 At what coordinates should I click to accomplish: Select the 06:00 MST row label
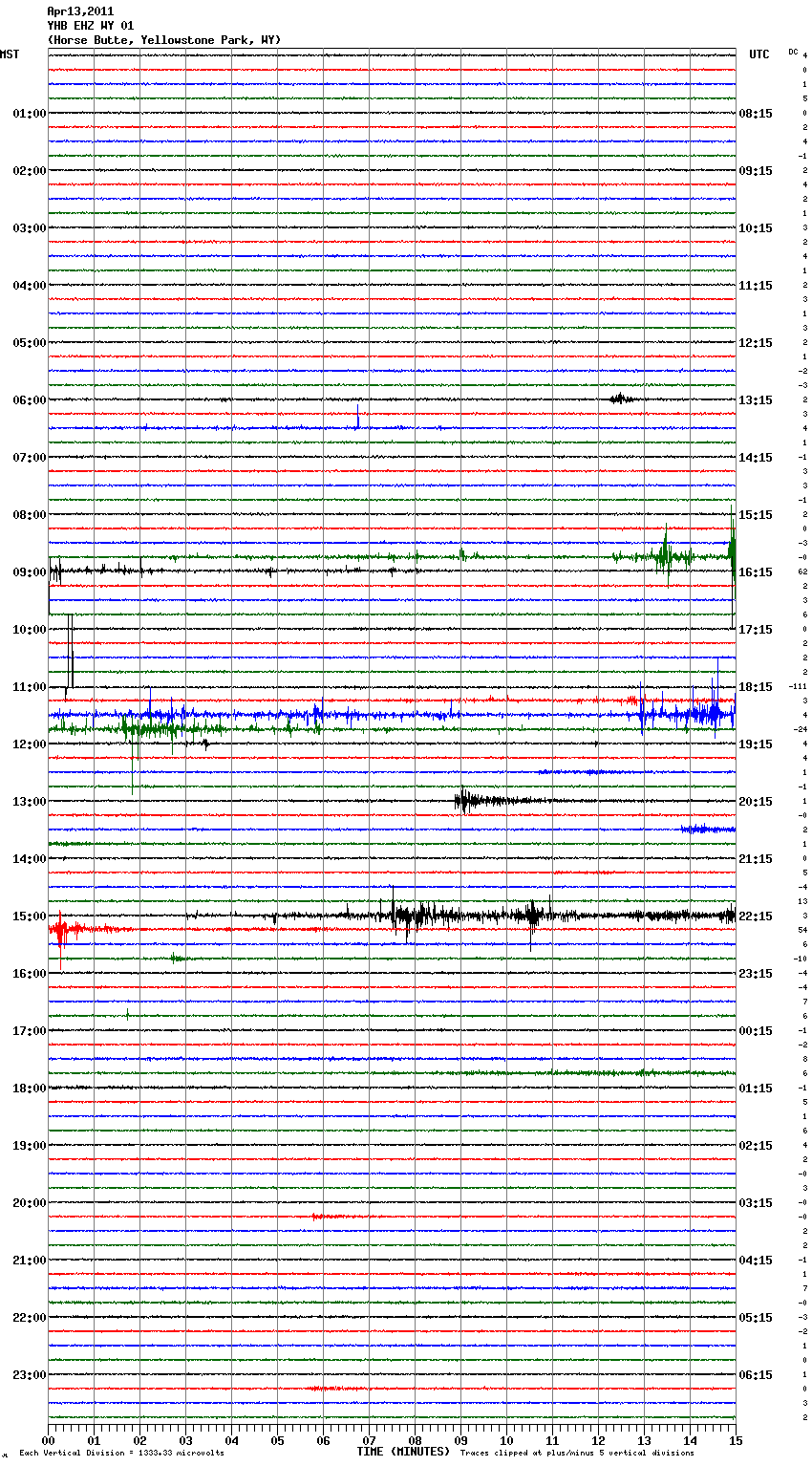[x=30, y=400]
